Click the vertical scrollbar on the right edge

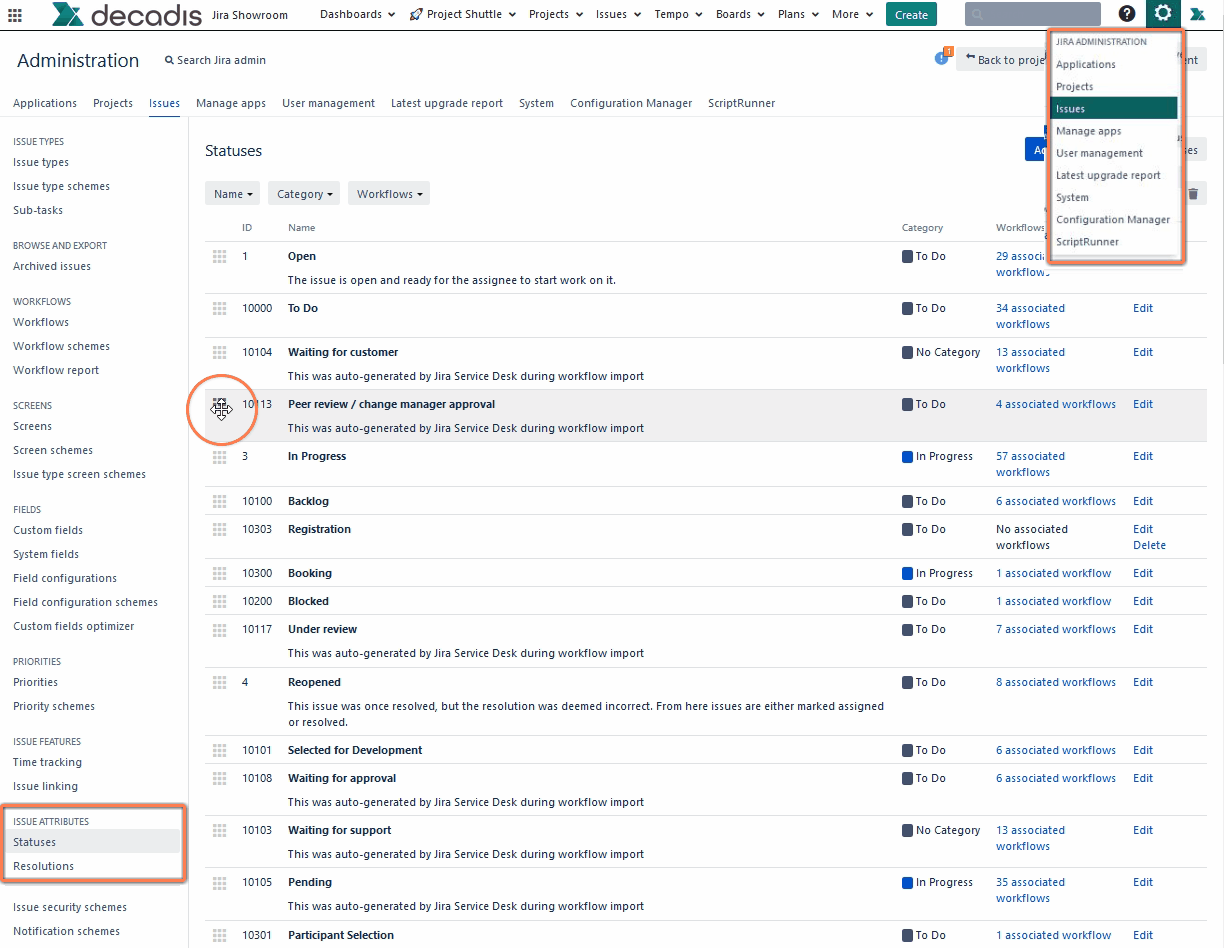coord(1219,400)
